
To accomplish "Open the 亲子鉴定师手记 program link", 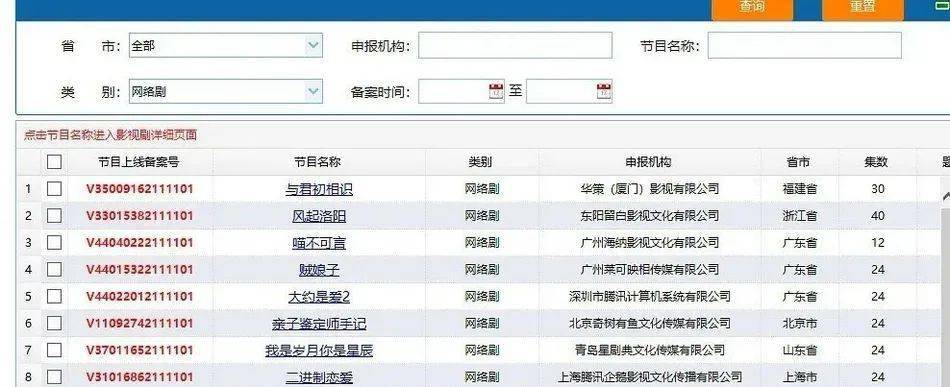I will click(319, 324).
